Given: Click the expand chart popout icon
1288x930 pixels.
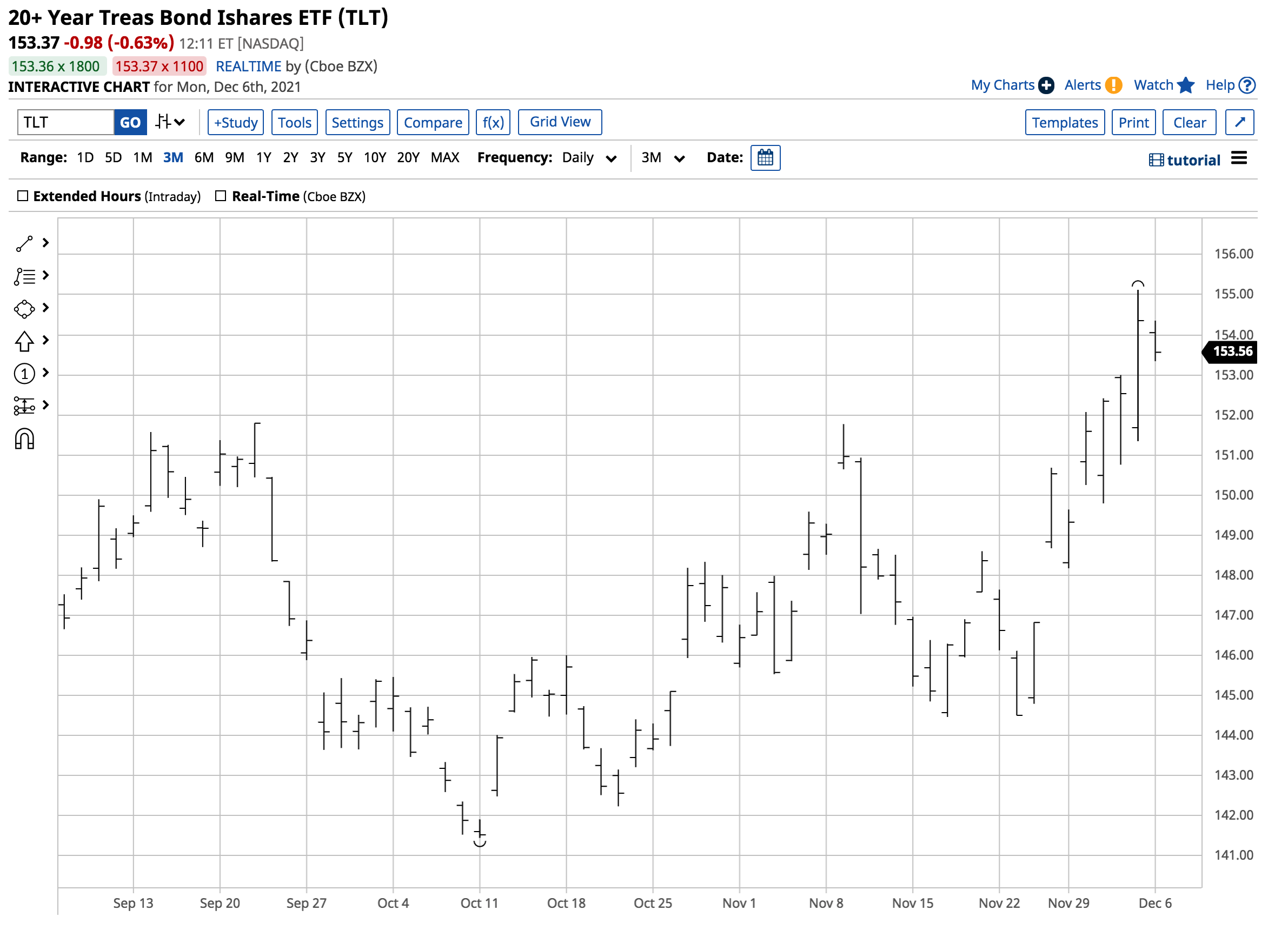Looking at the screenshot, I should click(1241, 123).
